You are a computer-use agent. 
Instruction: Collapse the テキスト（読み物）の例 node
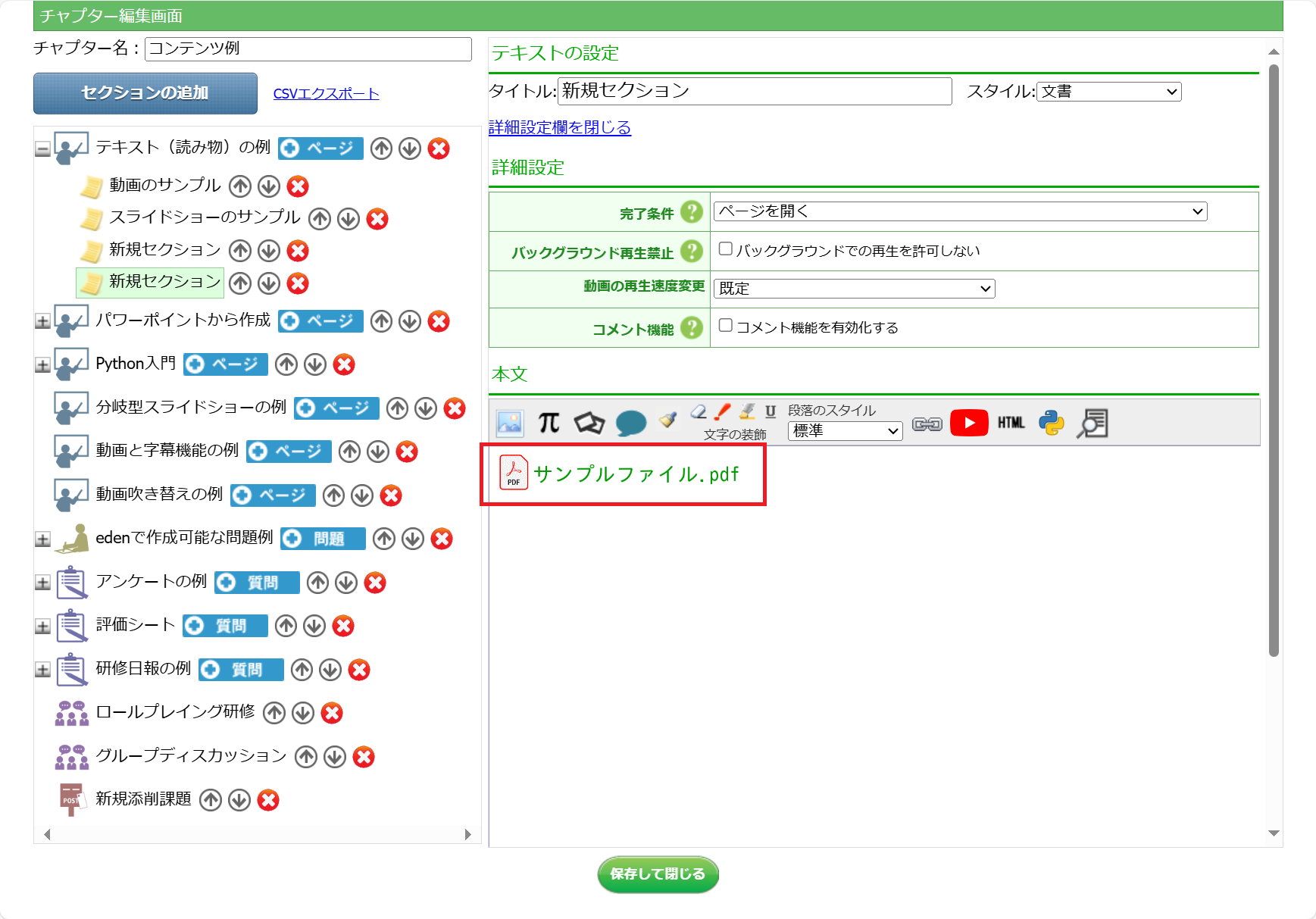coord(42,149)
